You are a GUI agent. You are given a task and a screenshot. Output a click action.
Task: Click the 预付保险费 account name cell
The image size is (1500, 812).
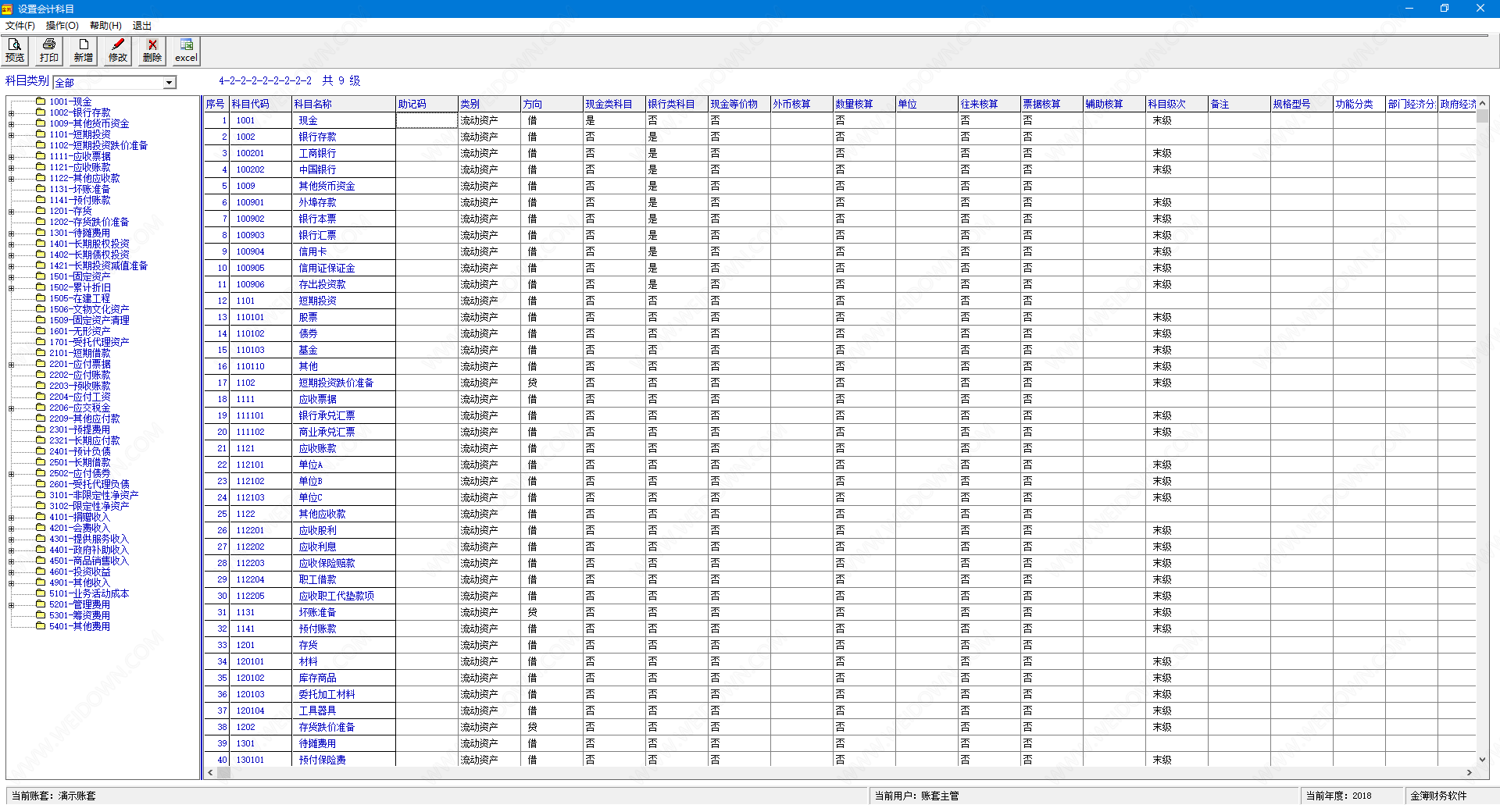(x=344, y=760)
